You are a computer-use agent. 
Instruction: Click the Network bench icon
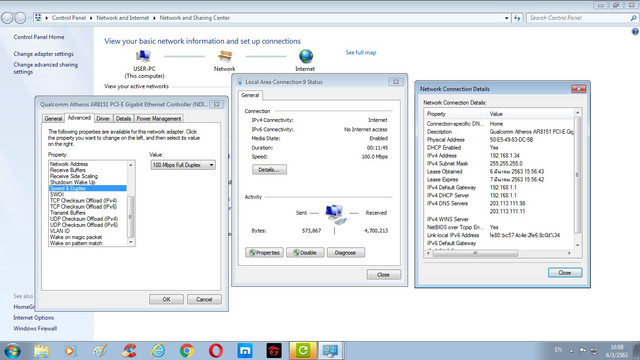[224, 56]
